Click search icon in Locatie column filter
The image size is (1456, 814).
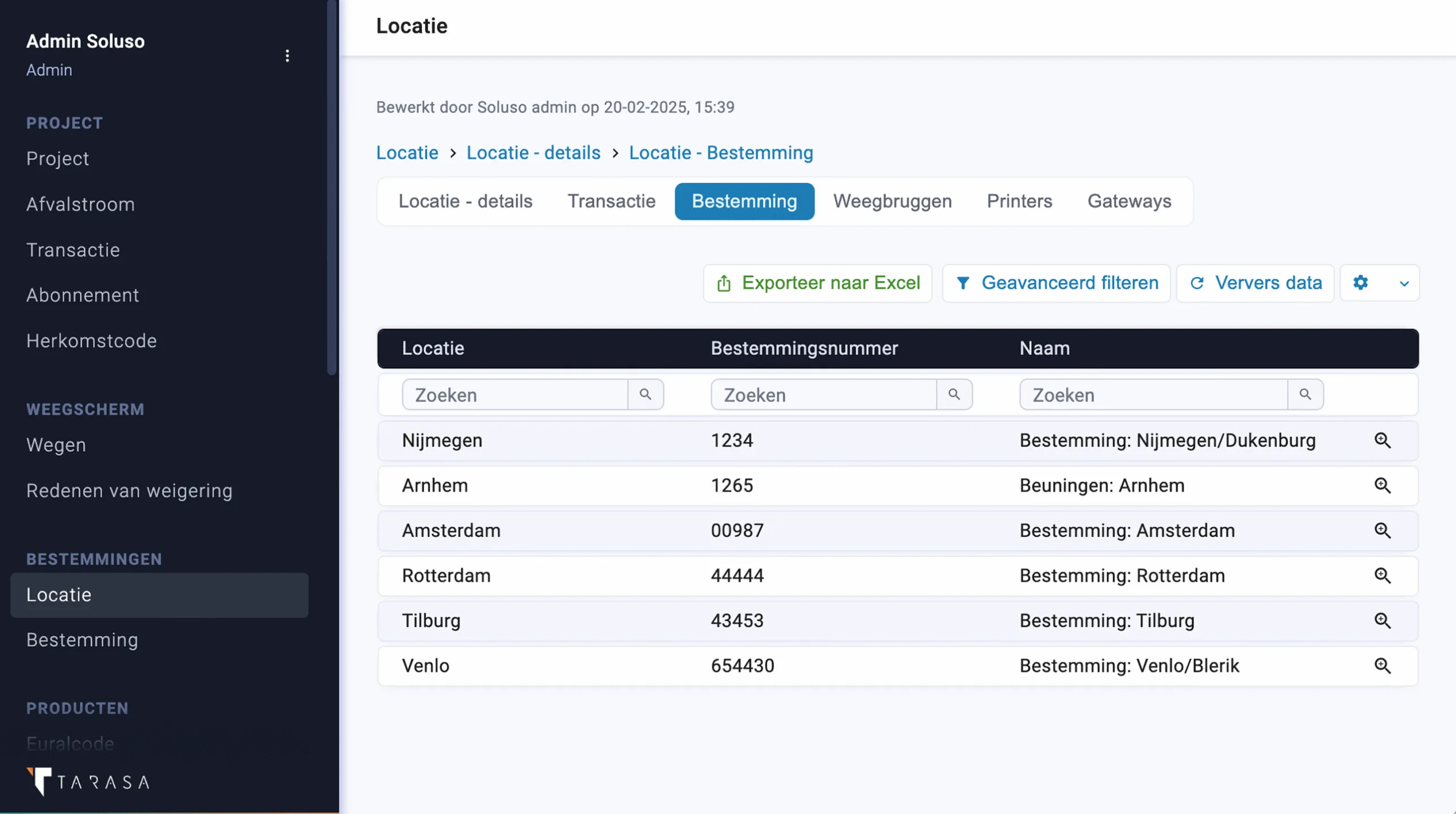click(645, 395)
